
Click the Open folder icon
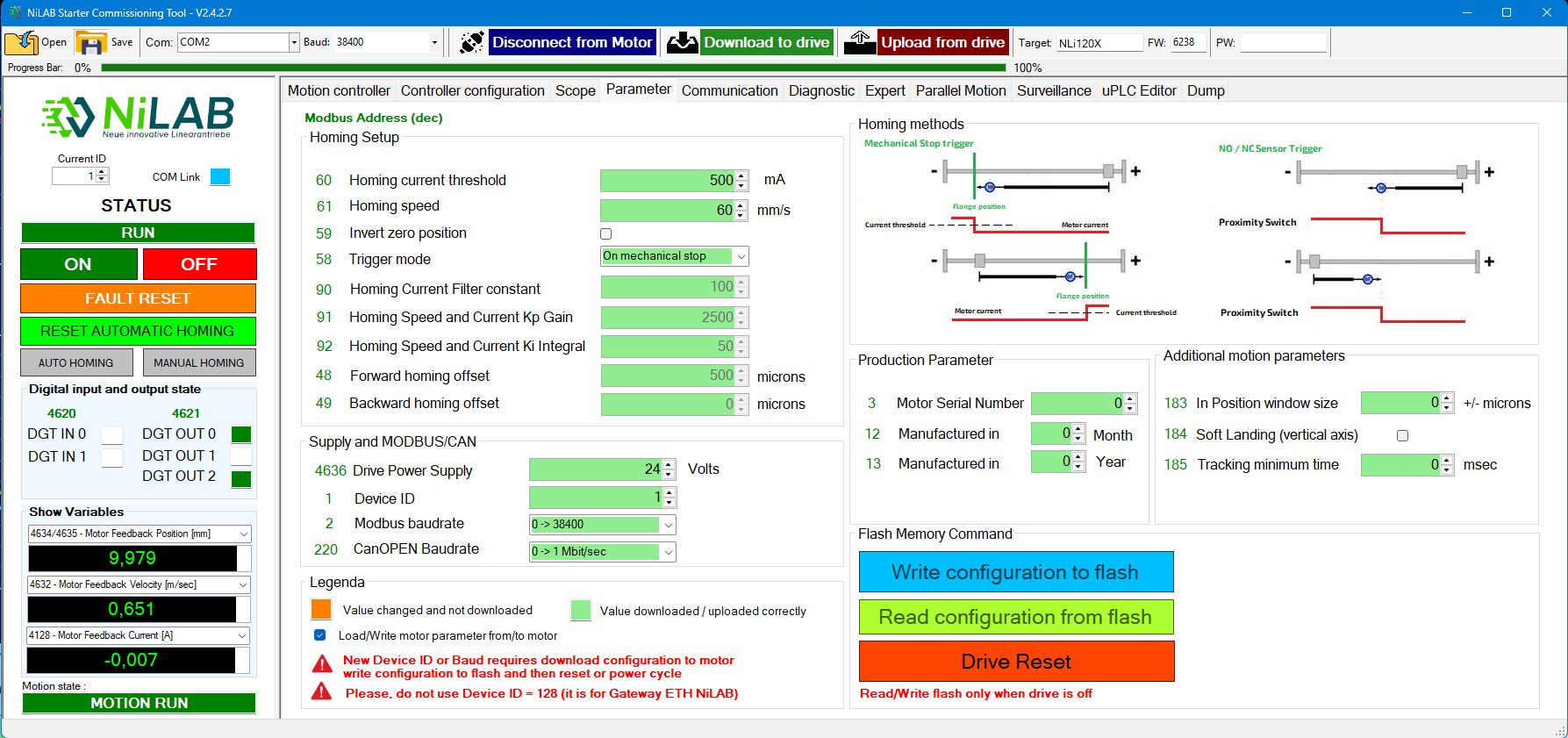point(21,42)
